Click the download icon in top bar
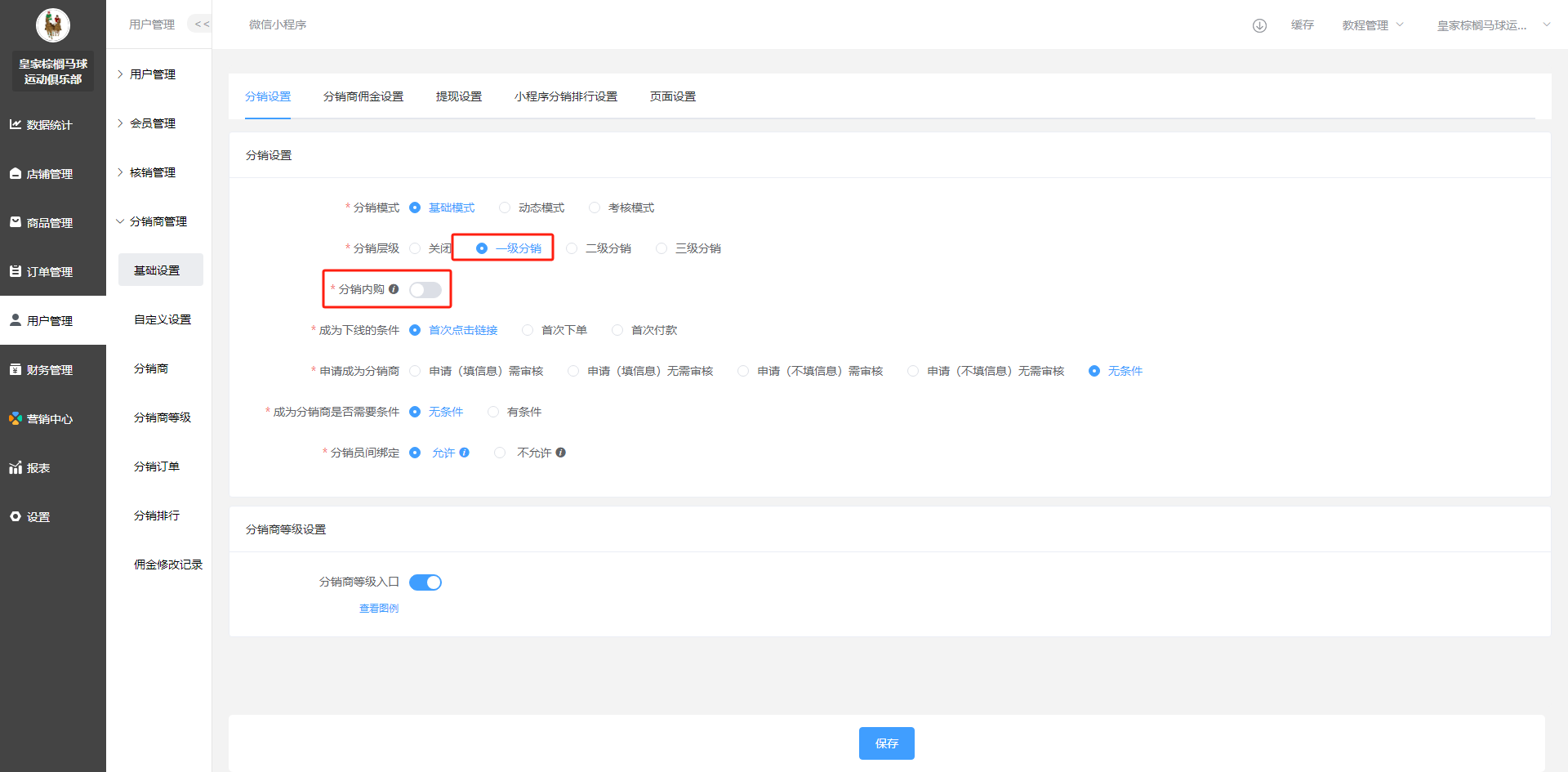Screen dimensions: 1568x772 [1259, 25]
